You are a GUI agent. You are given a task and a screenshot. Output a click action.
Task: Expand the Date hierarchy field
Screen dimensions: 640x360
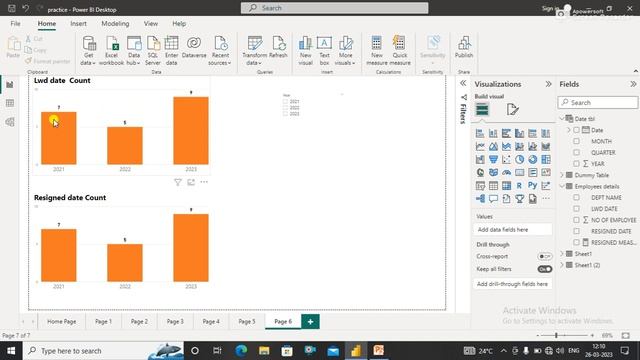[569, 130]
